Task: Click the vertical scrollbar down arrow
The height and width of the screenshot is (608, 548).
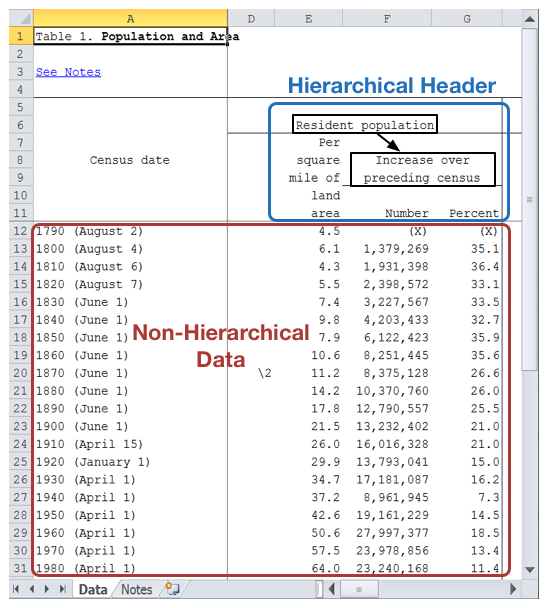Action: point(530,570)
